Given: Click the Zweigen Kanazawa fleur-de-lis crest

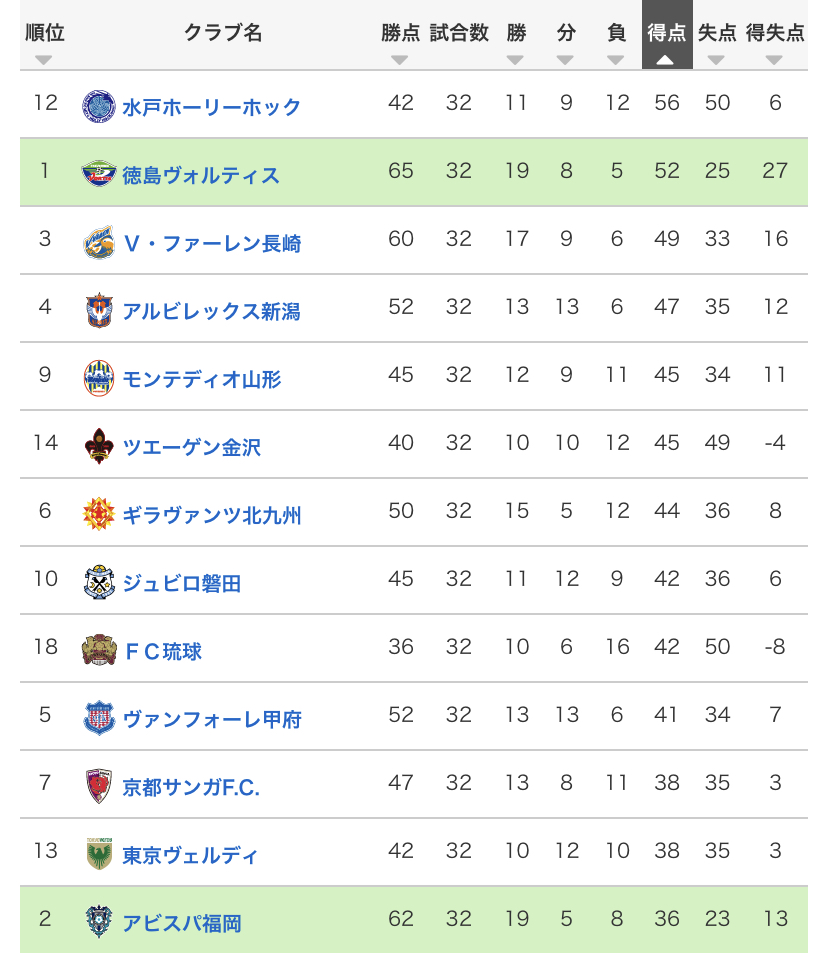Looking at the screenshot, I should coord(99,446).
